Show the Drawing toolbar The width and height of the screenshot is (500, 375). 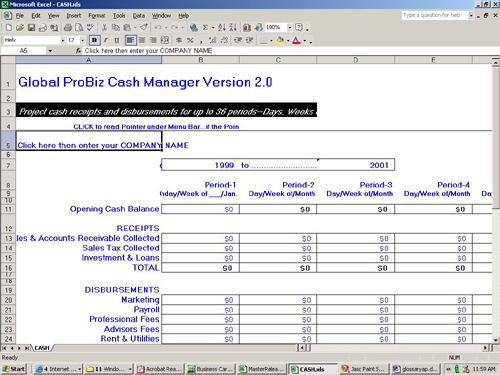tap(258, 28)
